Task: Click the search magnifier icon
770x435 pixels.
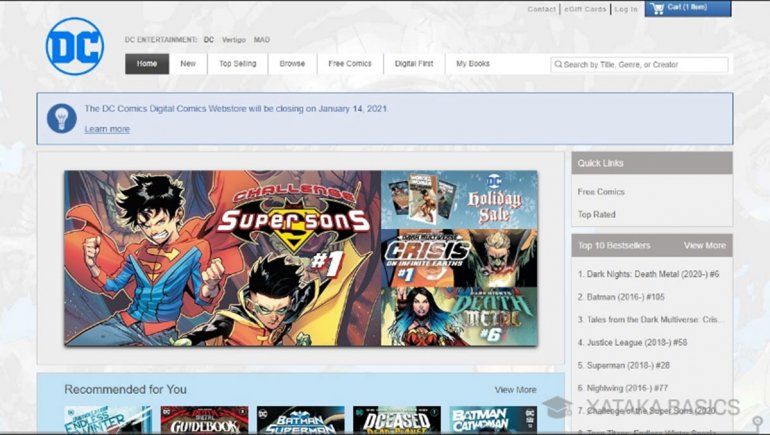Action: pos(557,64)
